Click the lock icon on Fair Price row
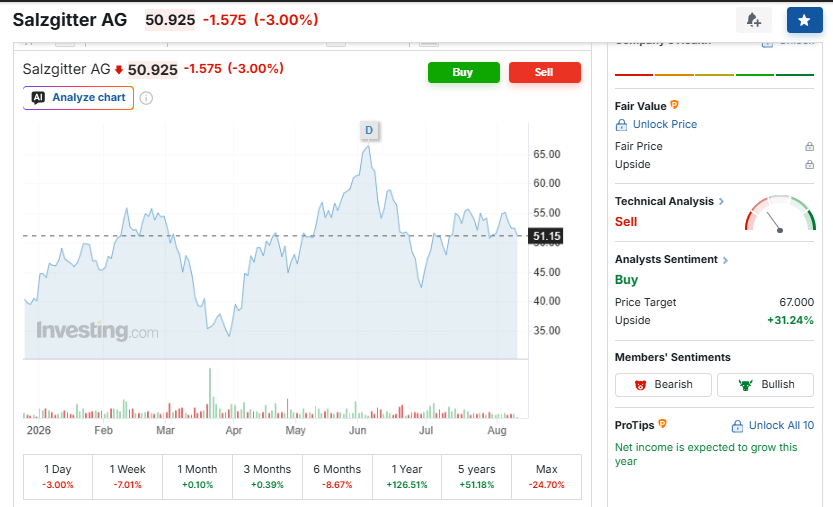833x507 pixels. (809, 146)
